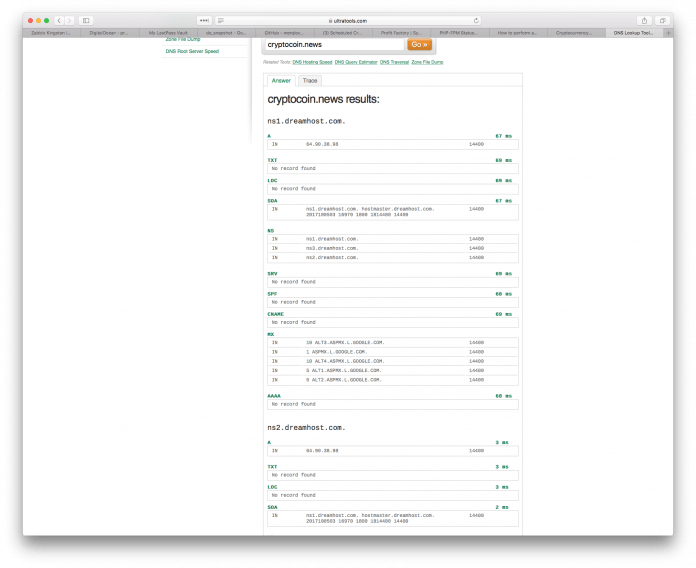
Task: Switch to My LastPass Vault tab
Action: click(168, 33)
